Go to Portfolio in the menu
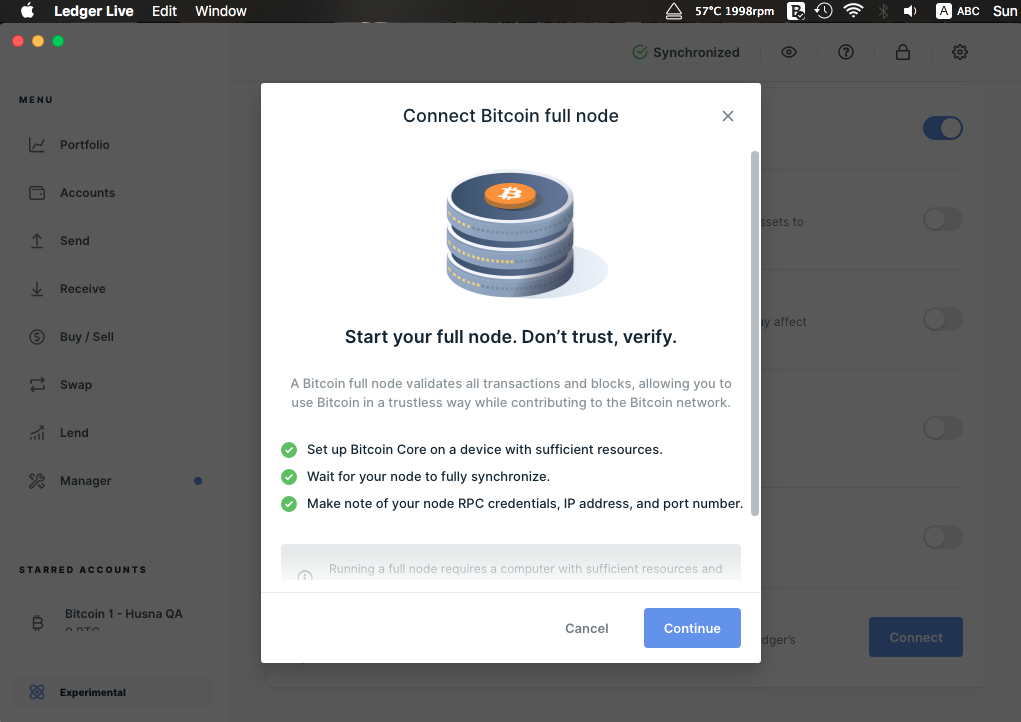The height and width of the screenshot is (722, 1021). (x=85, y=145)
